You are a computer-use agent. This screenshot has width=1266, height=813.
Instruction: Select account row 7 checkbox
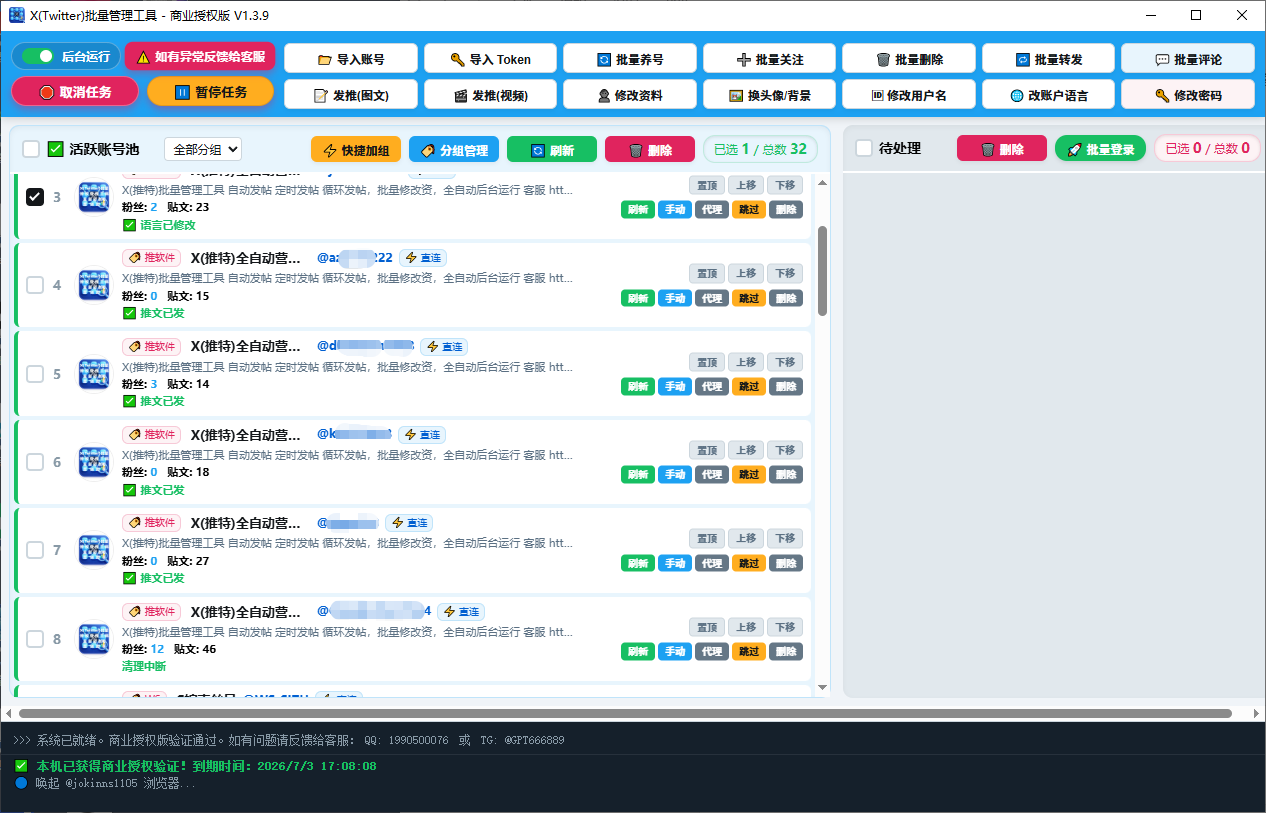click(x=35, y=550)
